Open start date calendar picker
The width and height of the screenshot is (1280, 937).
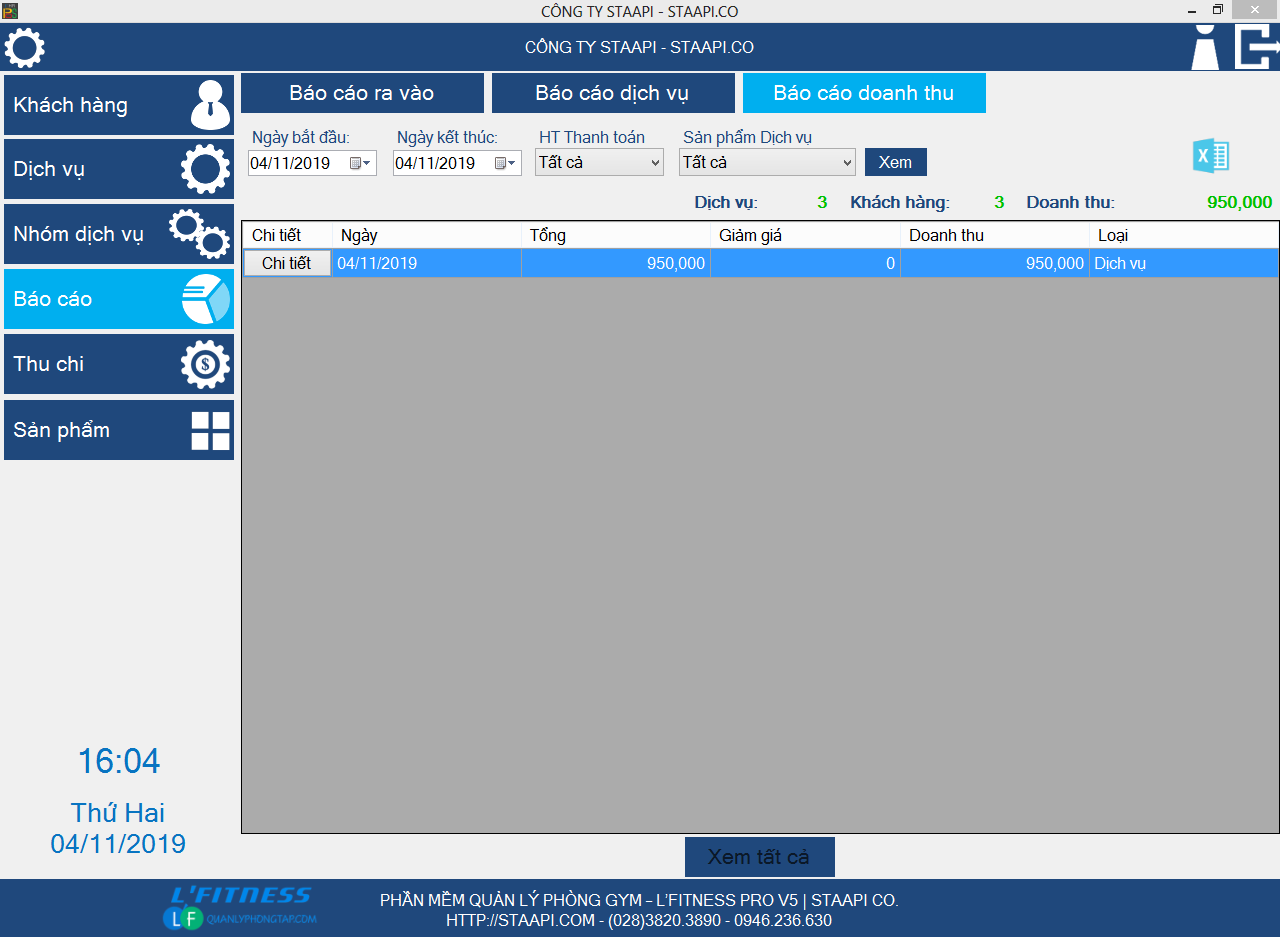click(x=360, y=163)
